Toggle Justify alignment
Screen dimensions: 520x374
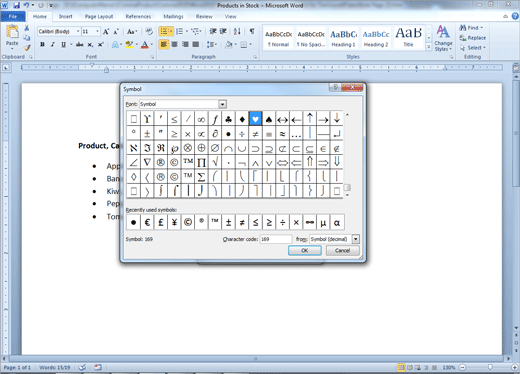tap(196, 44)
